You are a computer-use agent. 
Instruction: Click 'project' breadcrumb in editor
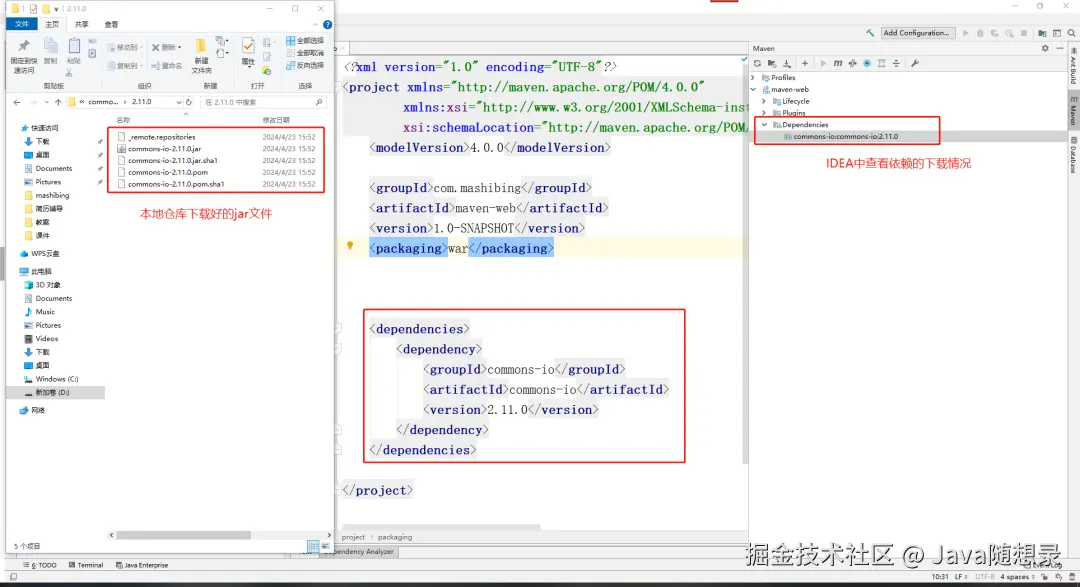pos(353,537)
